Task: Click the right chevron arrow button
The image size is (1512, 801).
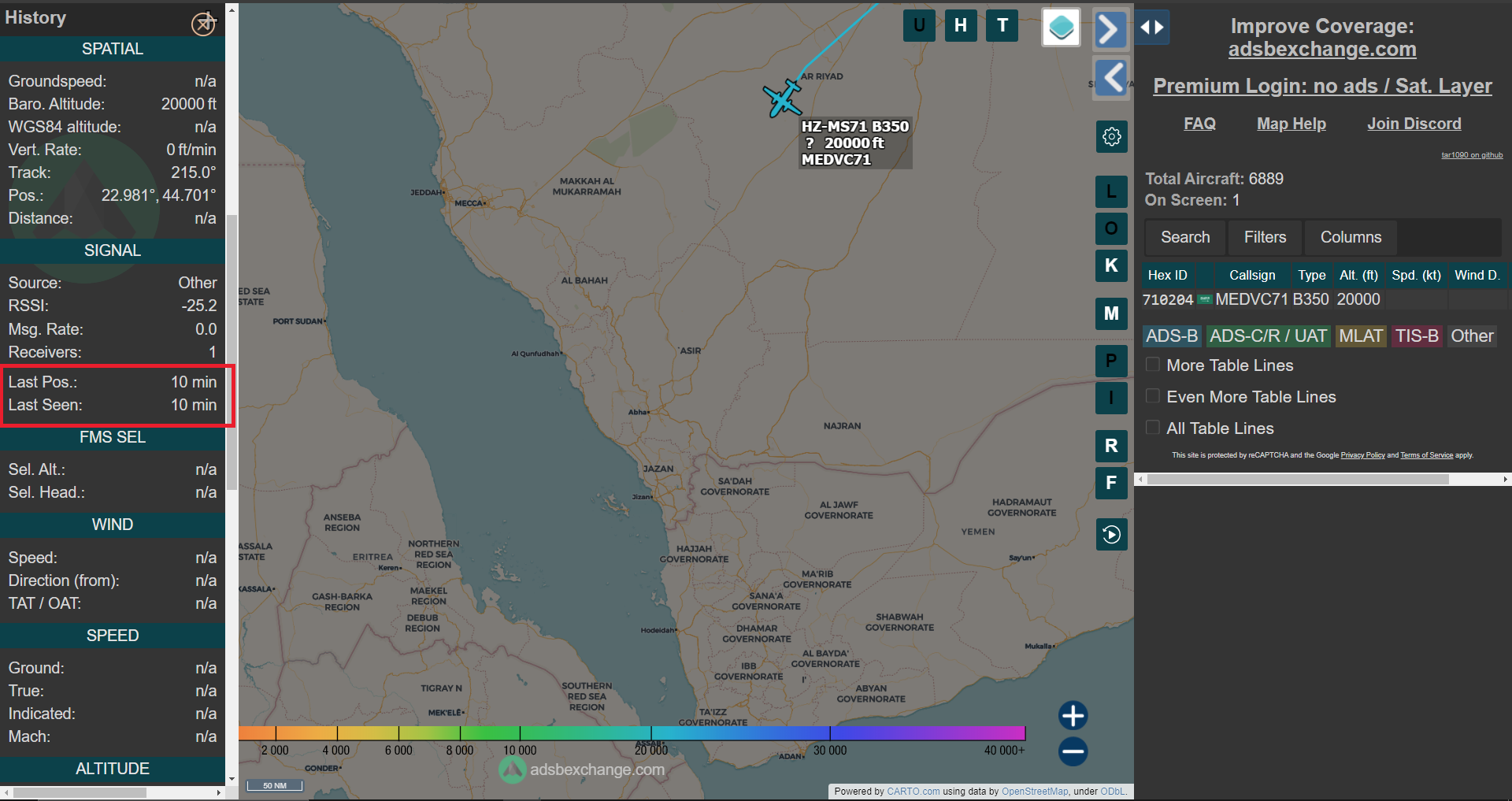Action: (x=1109, y=29)
